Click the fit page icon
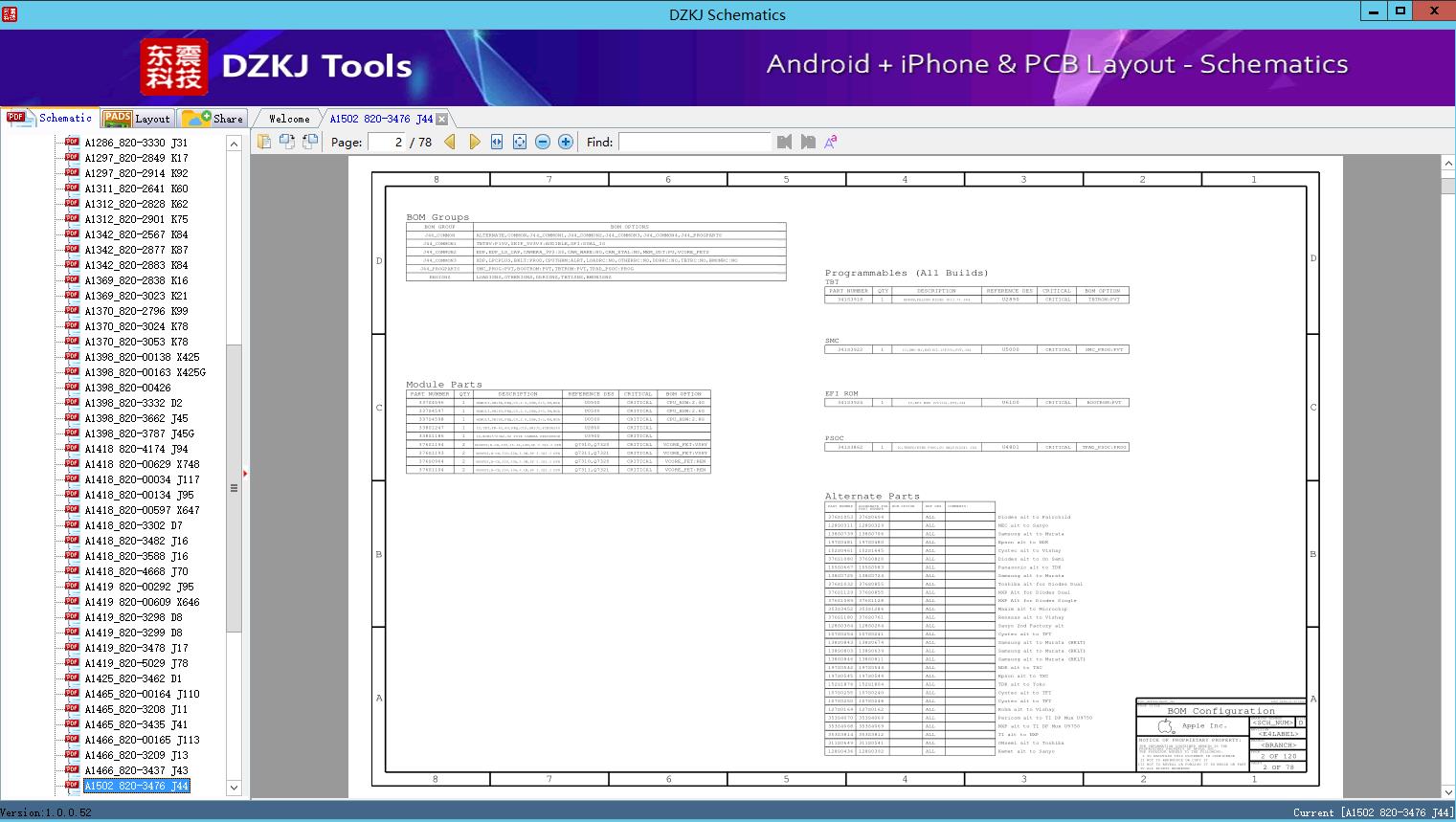This screenshot has height=822, width=1456. (x=520, y=142)
